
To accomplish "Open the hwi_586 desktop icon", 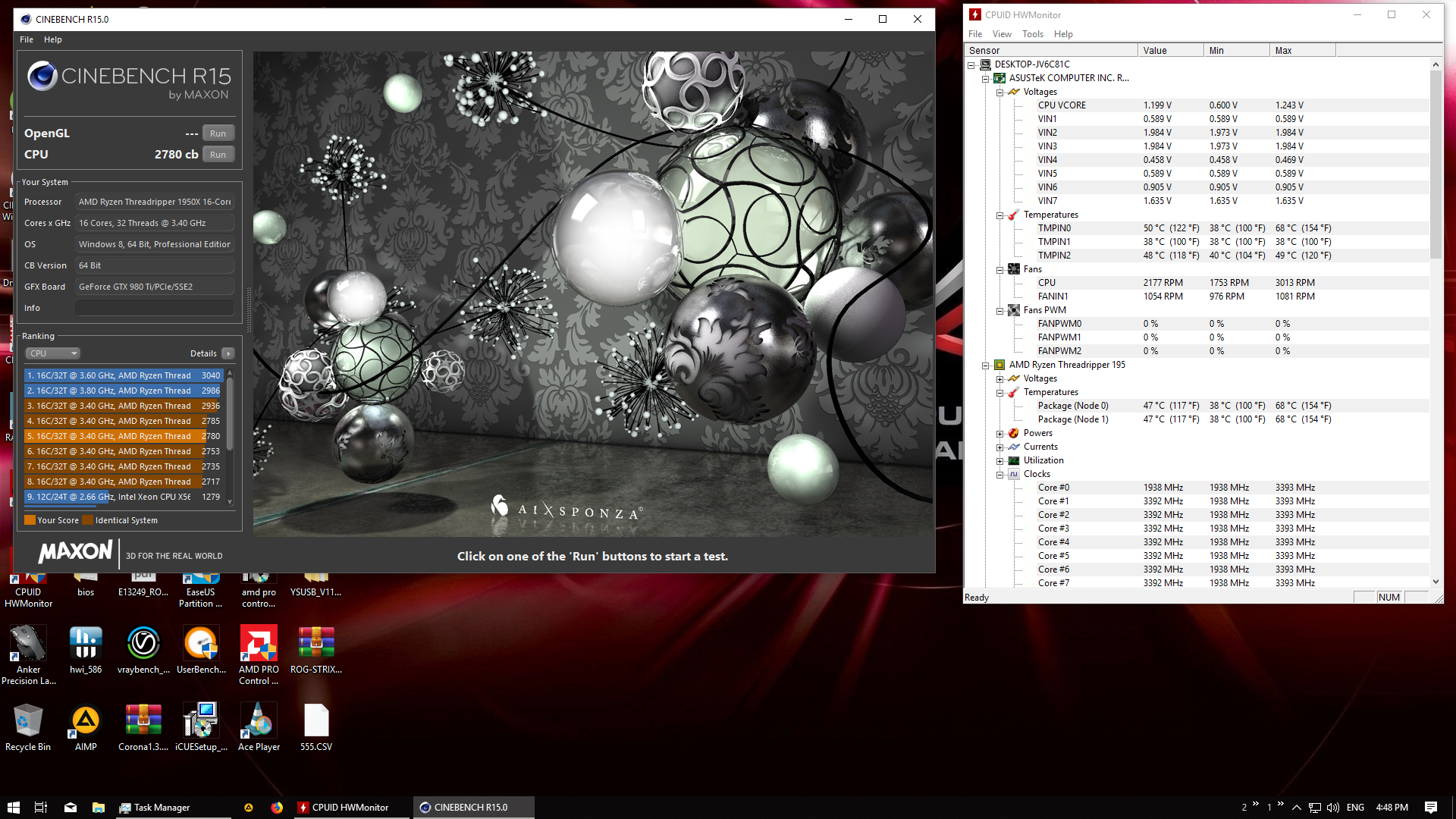I will [86, 650].
